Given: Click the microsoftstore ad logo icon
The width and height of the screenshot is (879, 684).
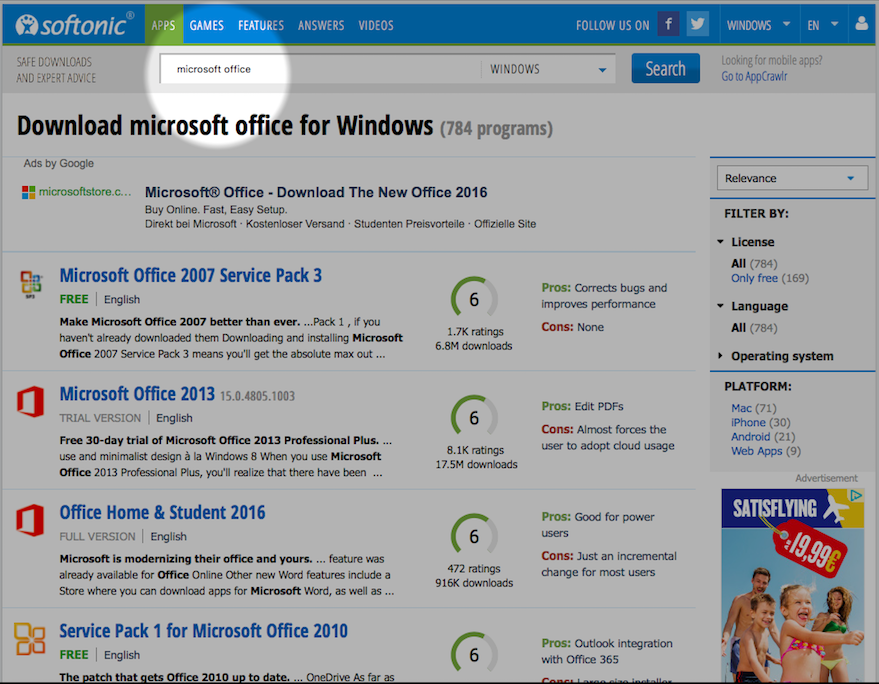Looking at the screenshot, I should 29,192.
